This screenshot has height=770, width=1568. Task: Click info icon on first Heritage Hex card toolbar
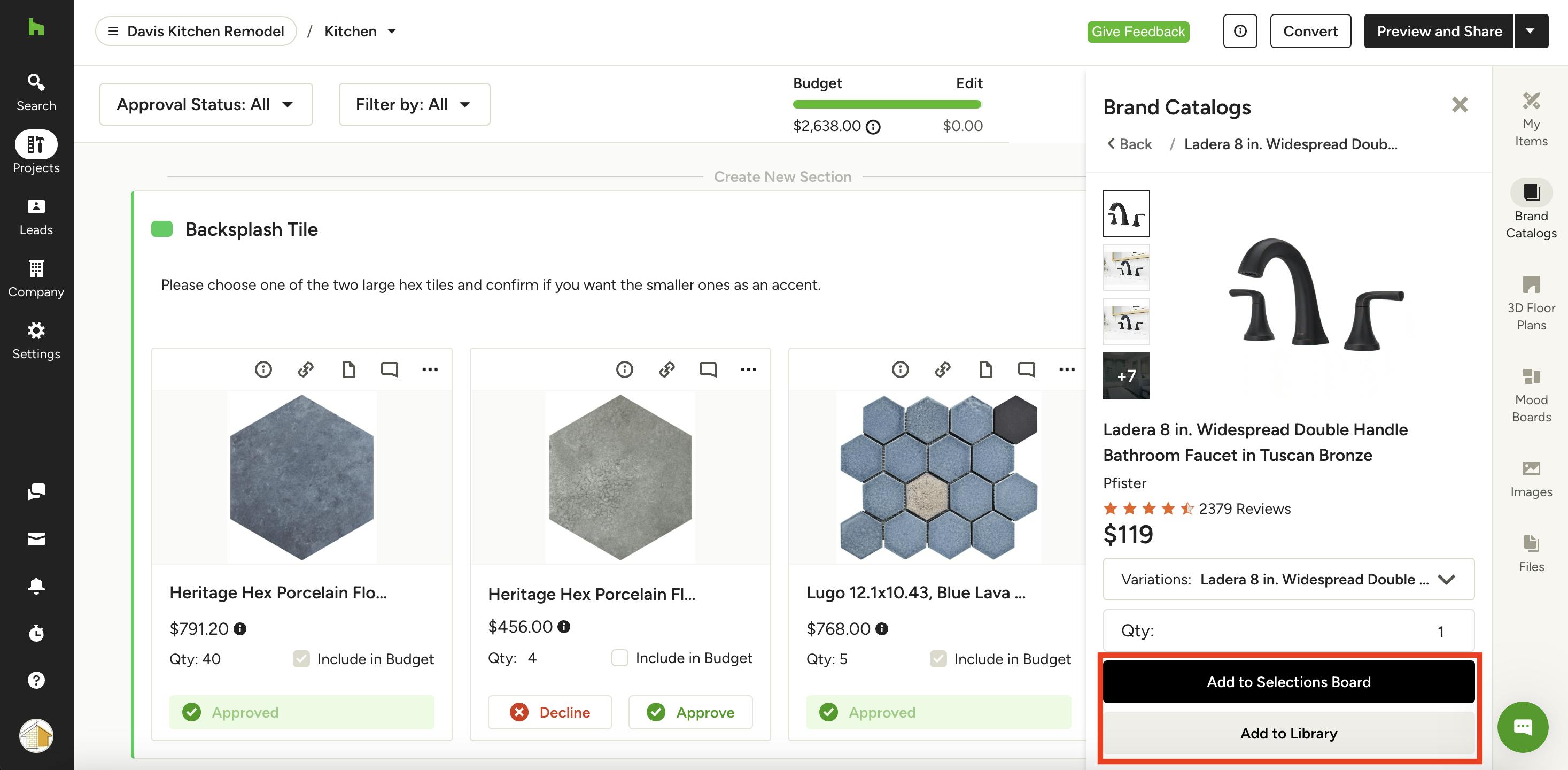point(263,369)
